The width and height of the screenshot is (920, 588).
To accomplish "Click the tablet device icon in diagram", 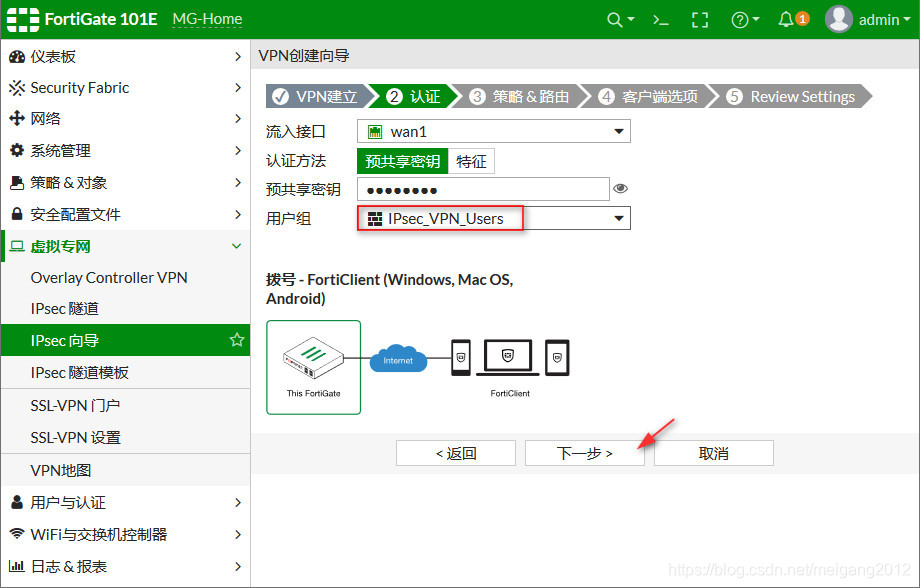I will [557, 357].
